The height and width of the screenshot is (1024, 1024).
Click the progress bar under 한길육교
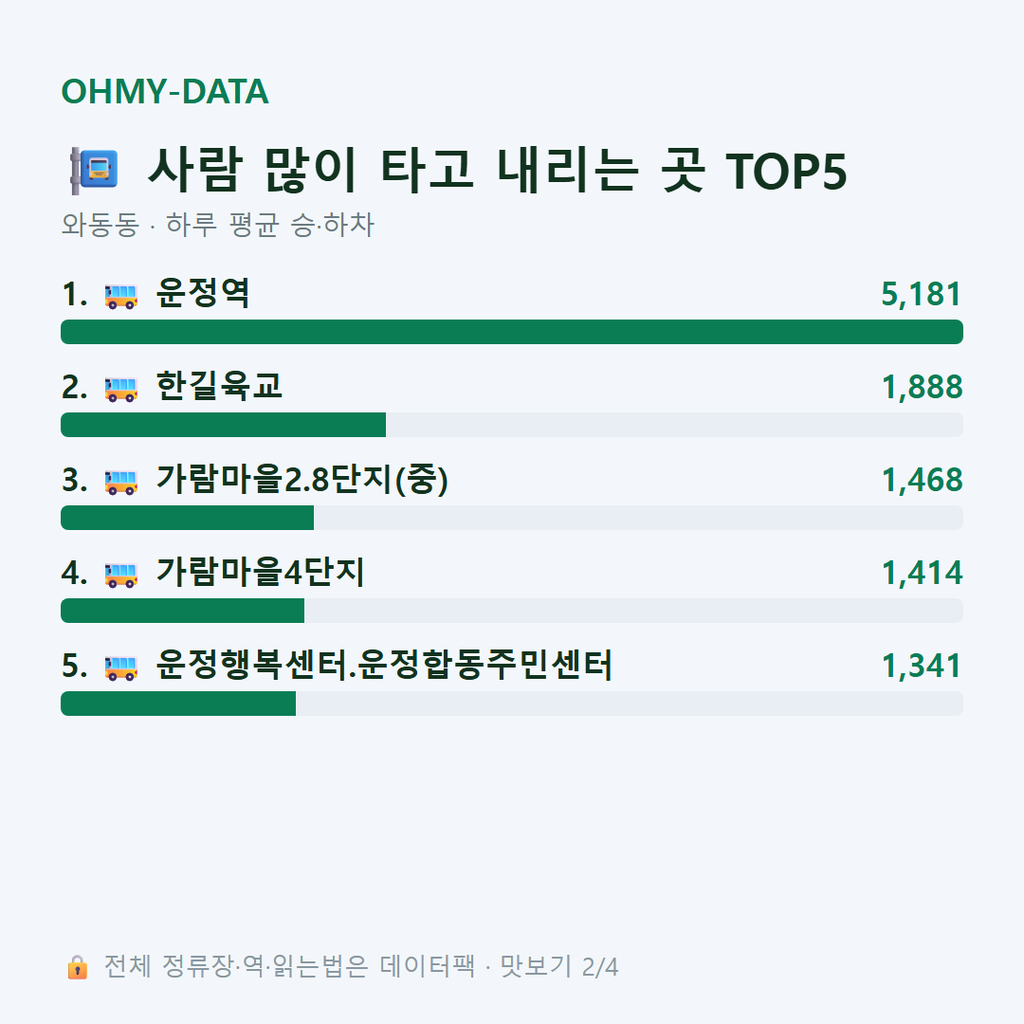pos(512,424)
